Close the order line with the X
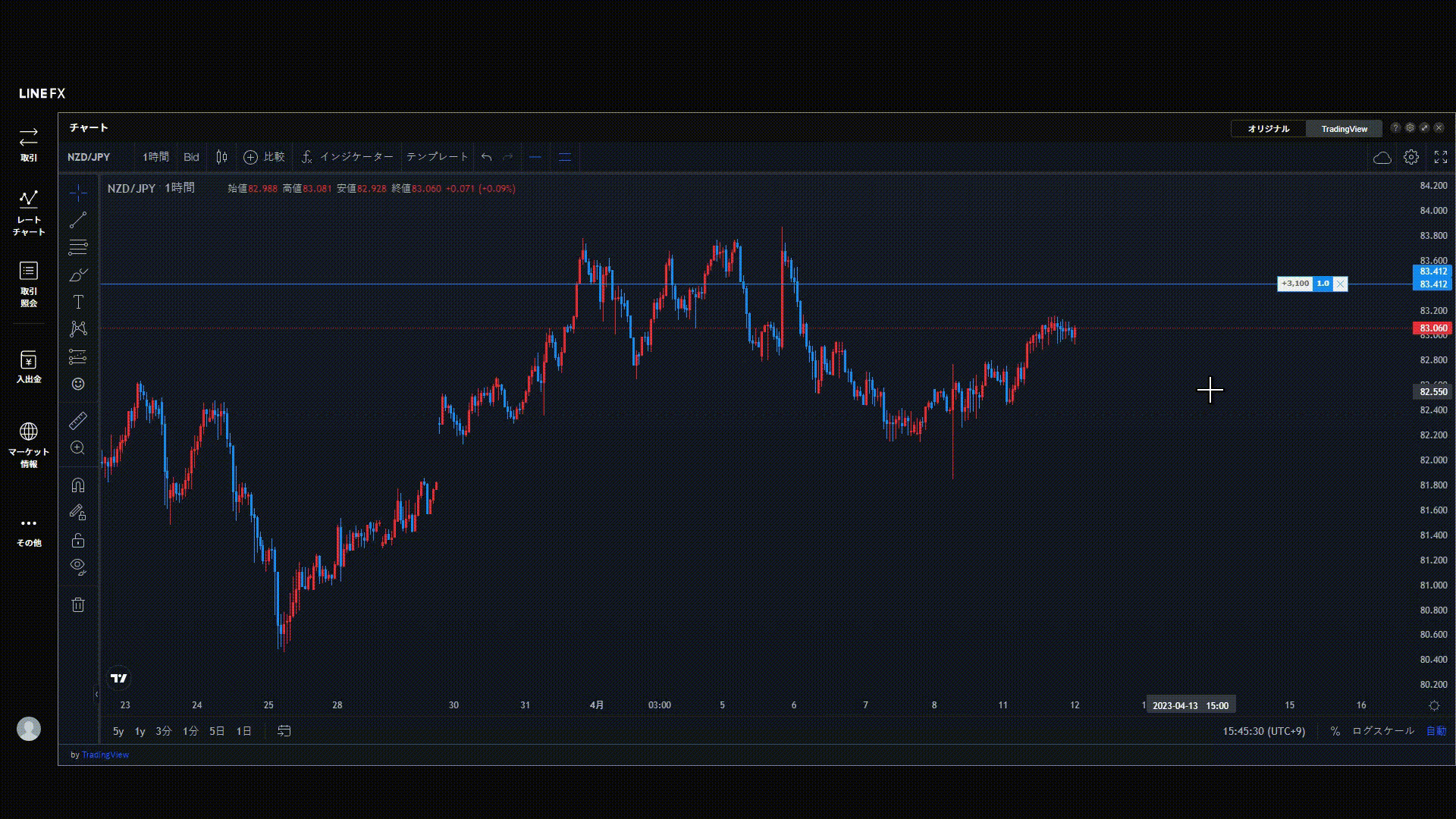The width and height of the screenshot is (1456, 819). pyautogui.click(x=1340, y=284)
